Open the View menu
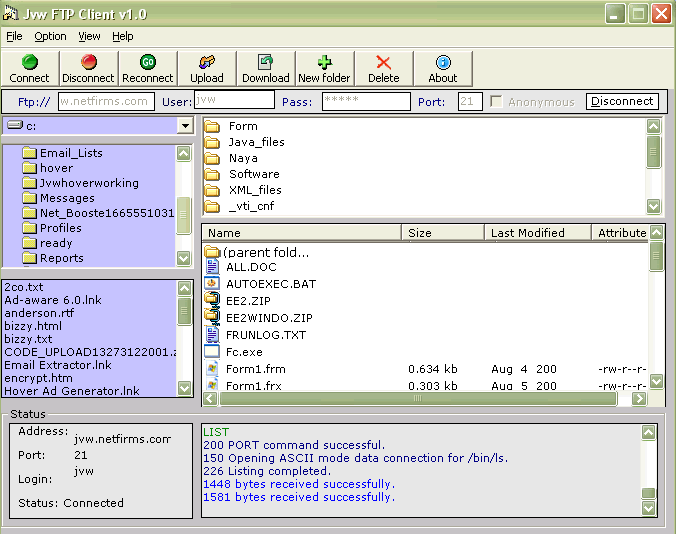676x534 pixels. click(x=89, y=36)
